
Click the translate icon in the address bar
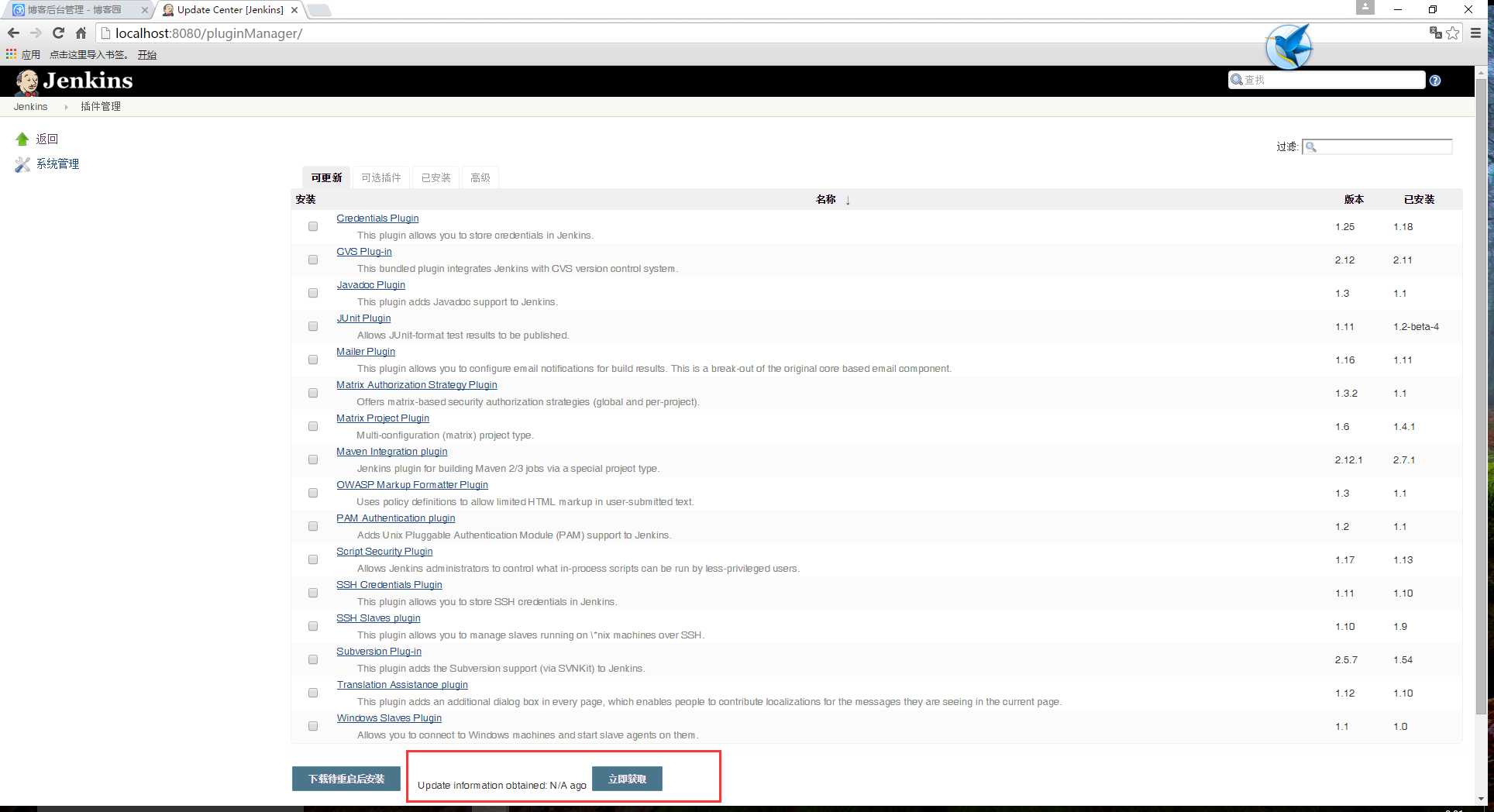coord(1436,33)
